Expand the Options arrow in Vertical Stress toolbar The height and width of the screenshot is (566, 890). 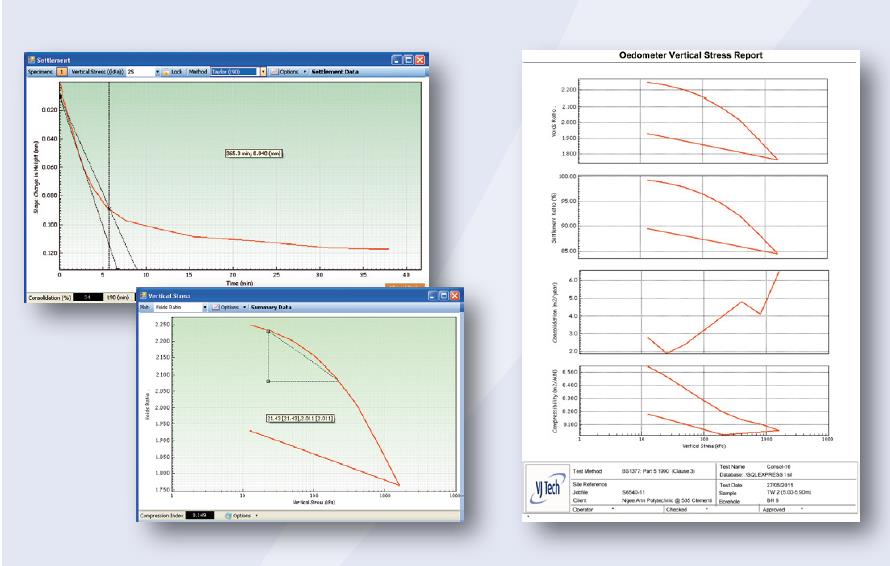click(x=245, y=307)
